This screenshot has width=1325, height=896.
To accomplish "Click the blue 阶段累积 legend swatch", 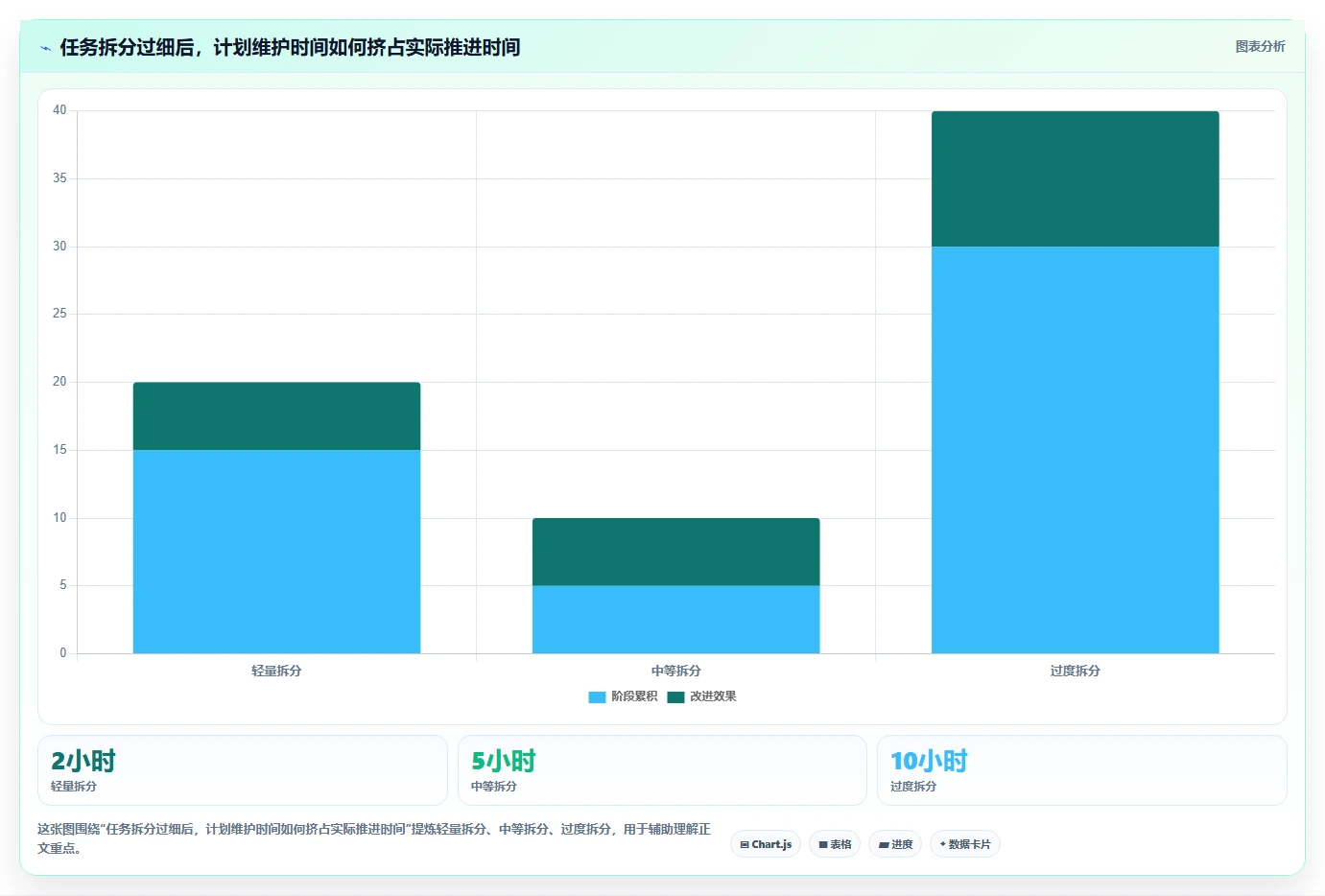I will coord(597,696).
